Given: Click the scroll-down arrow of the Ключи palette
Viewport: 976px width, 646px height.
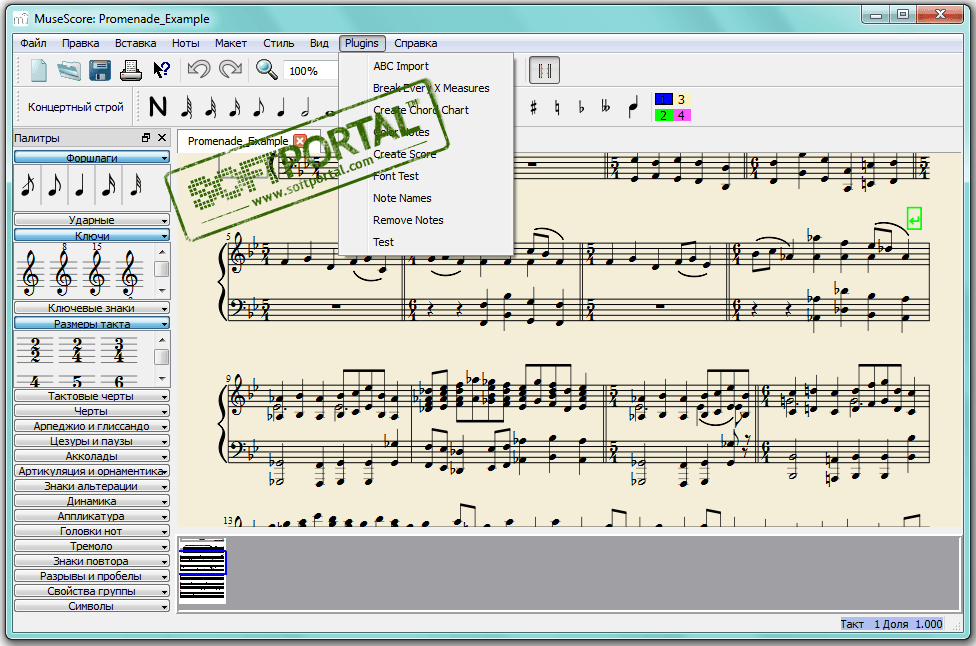Looking at the screenshot, I should point(162,291).
